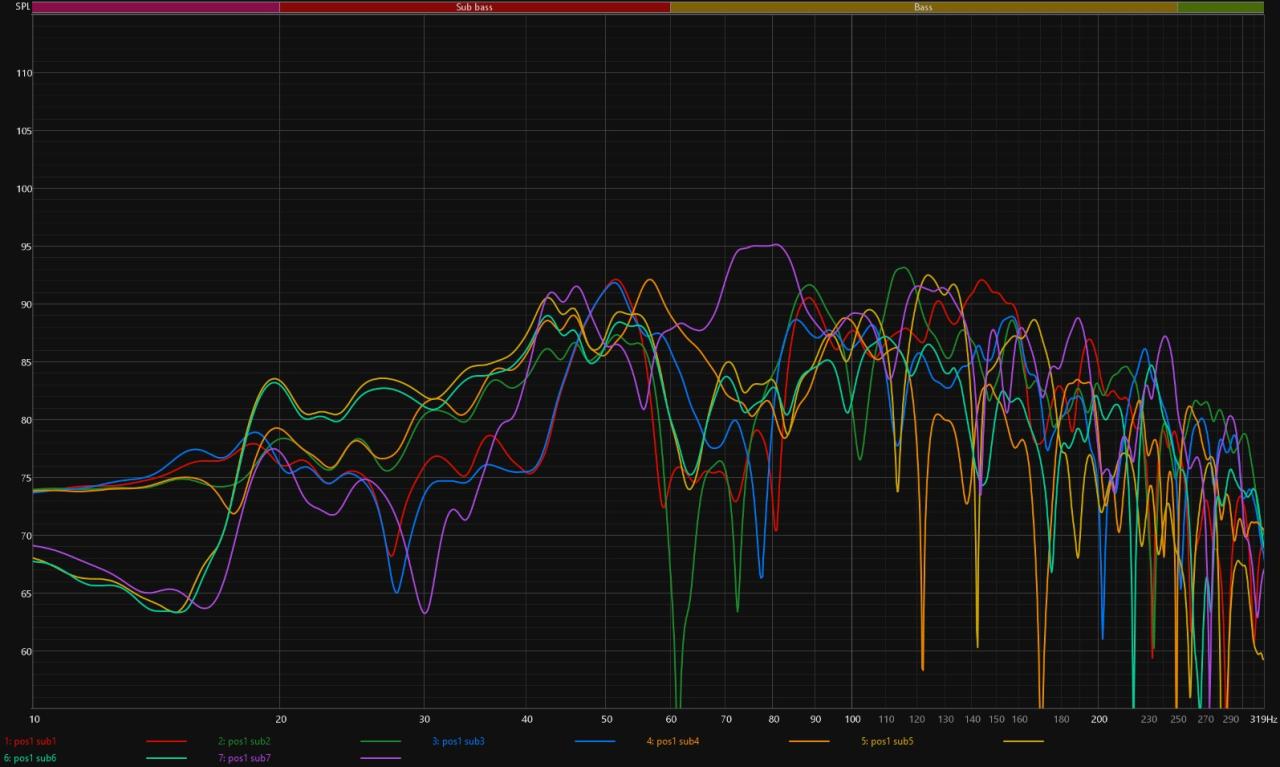This screenshot has height=767, width=1280.
Task: Click the green band right of Bass
Action: click(x=1220, y=7)
